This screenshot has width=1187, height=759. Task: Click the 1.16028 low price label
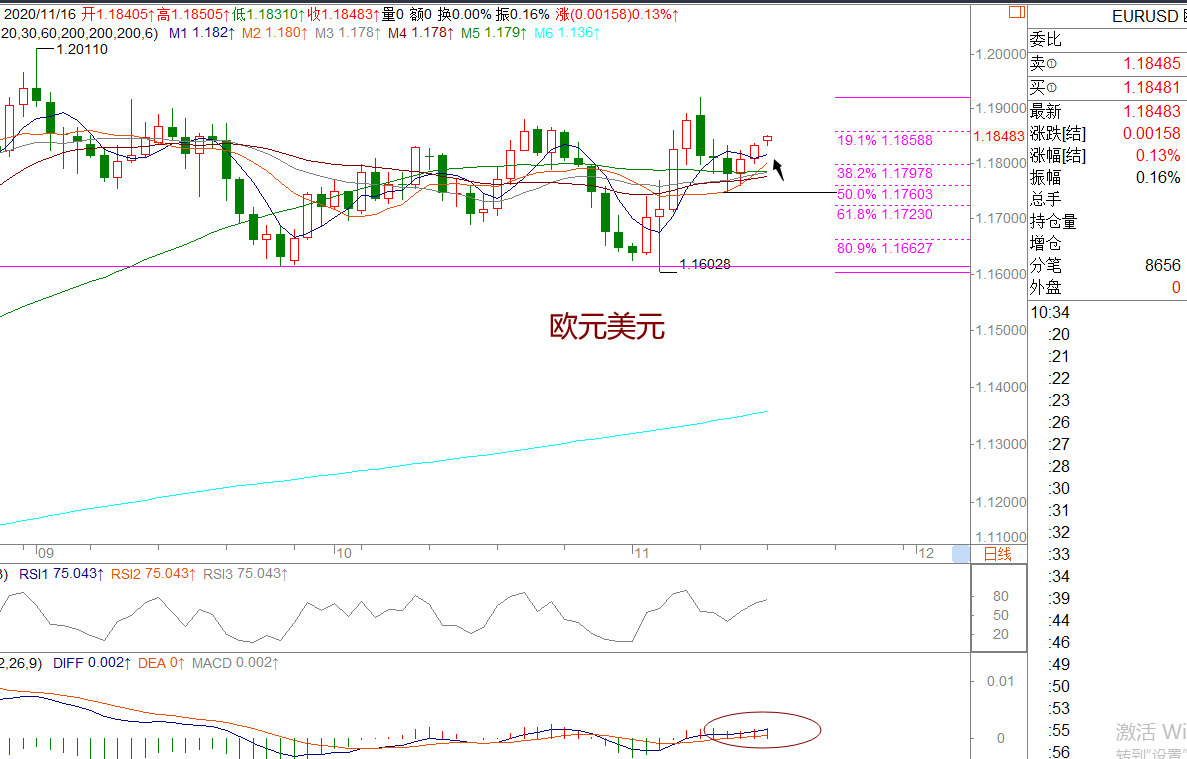tap(705, 264)
